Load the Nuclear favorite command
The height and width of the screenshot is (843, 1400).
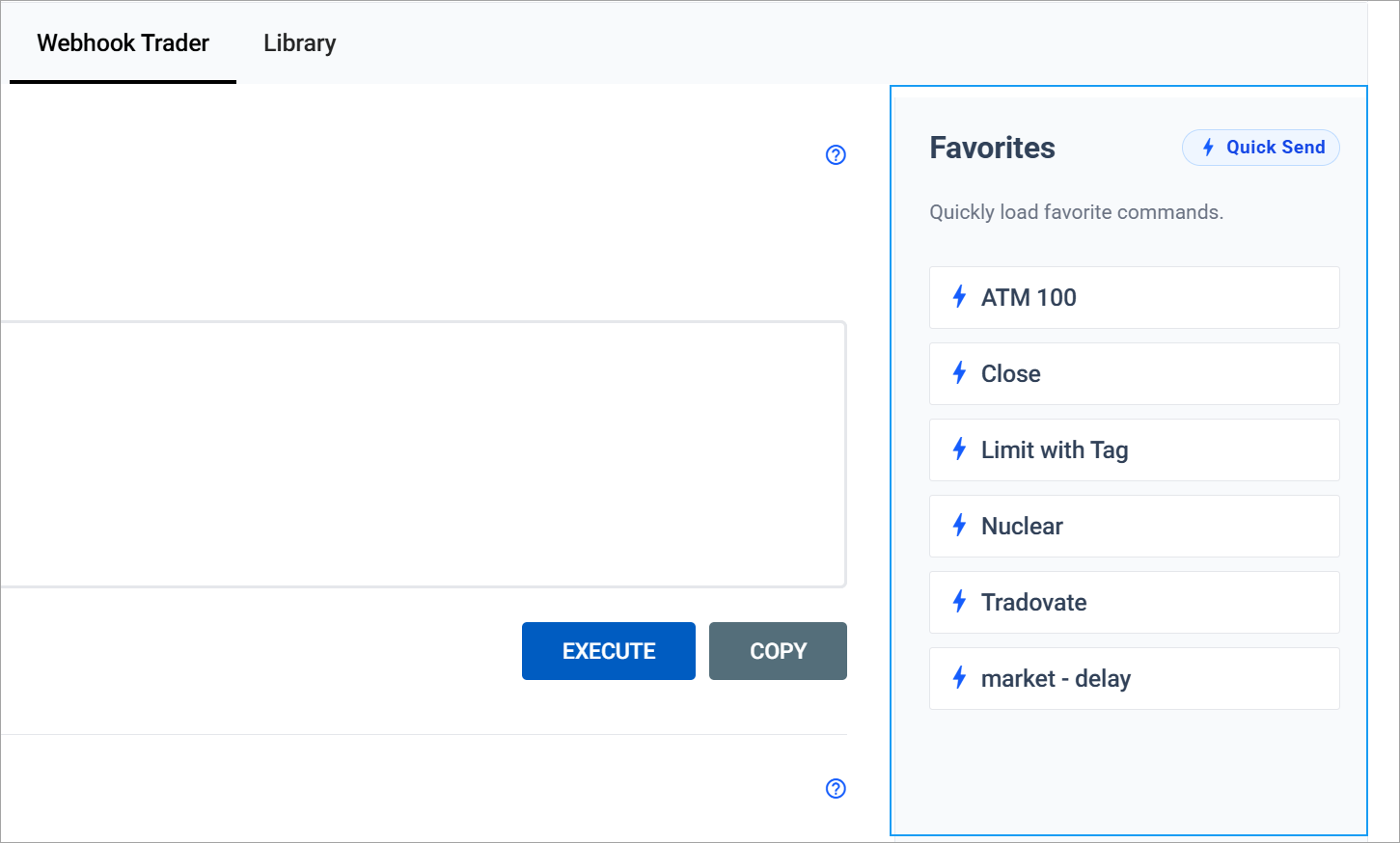(1135, 526)
